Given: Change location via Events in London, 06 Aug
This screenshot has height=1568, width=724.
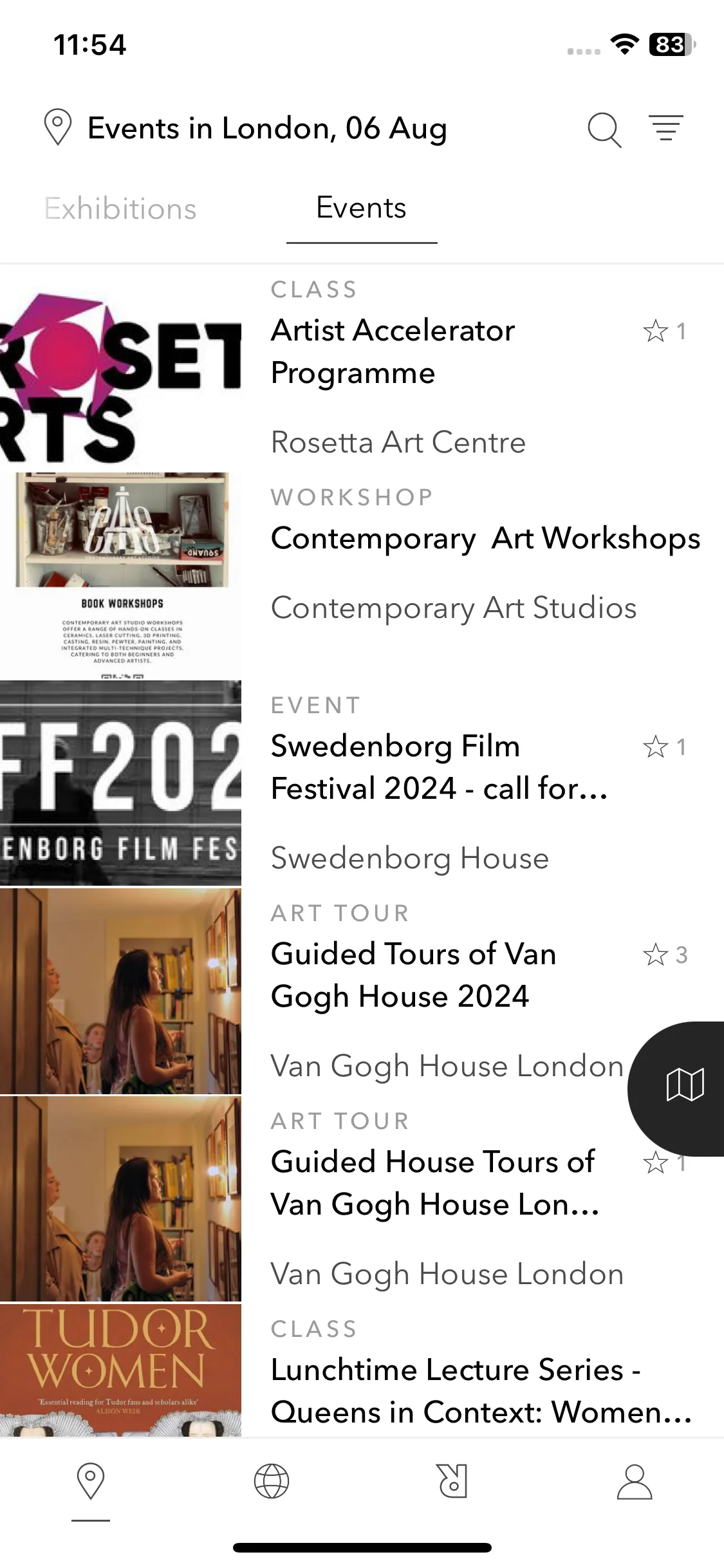Looking at the screenshot, I should [267, 128].
